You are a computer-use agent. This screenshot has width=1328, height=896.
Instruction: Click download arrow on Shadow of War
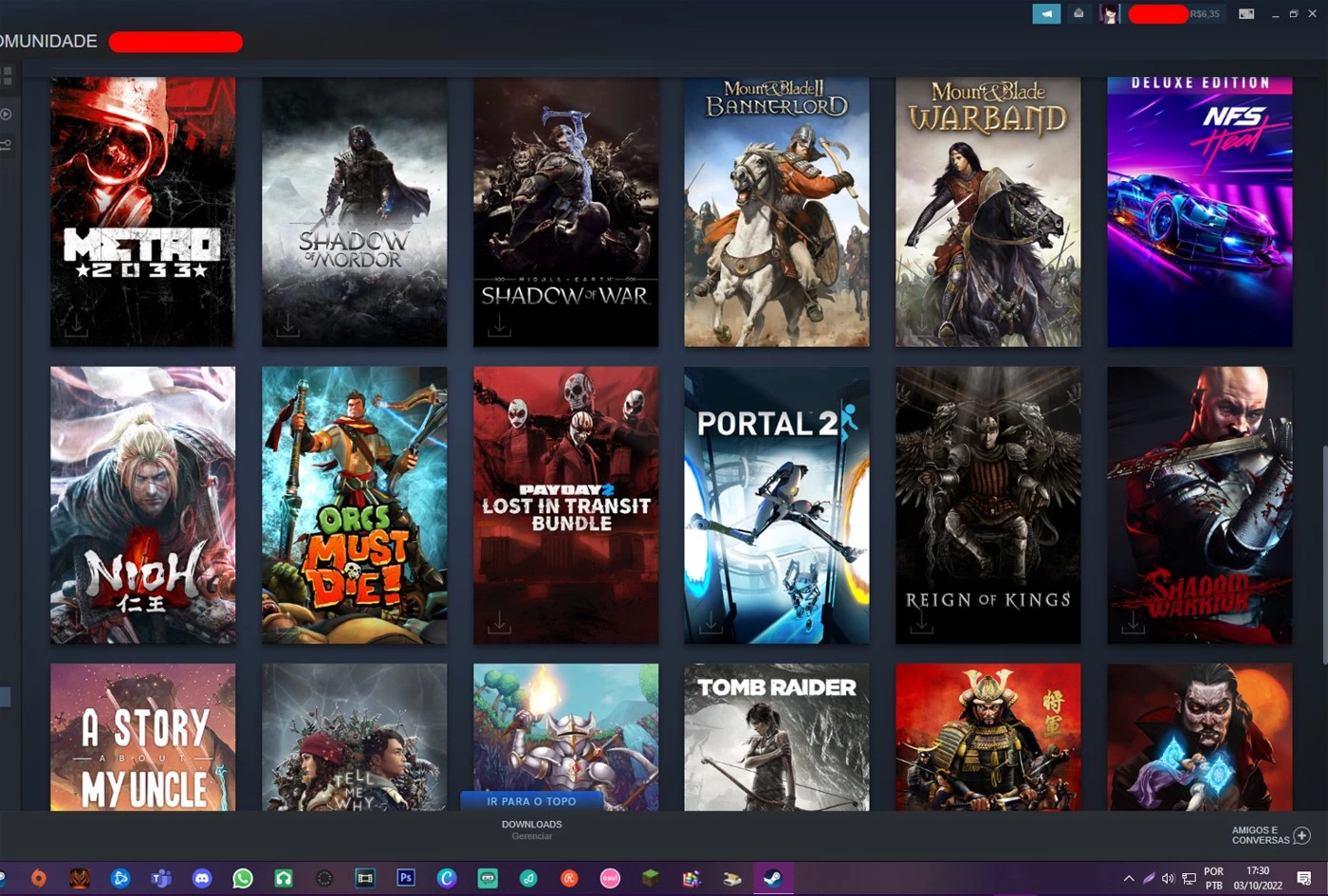click(499, 325)
